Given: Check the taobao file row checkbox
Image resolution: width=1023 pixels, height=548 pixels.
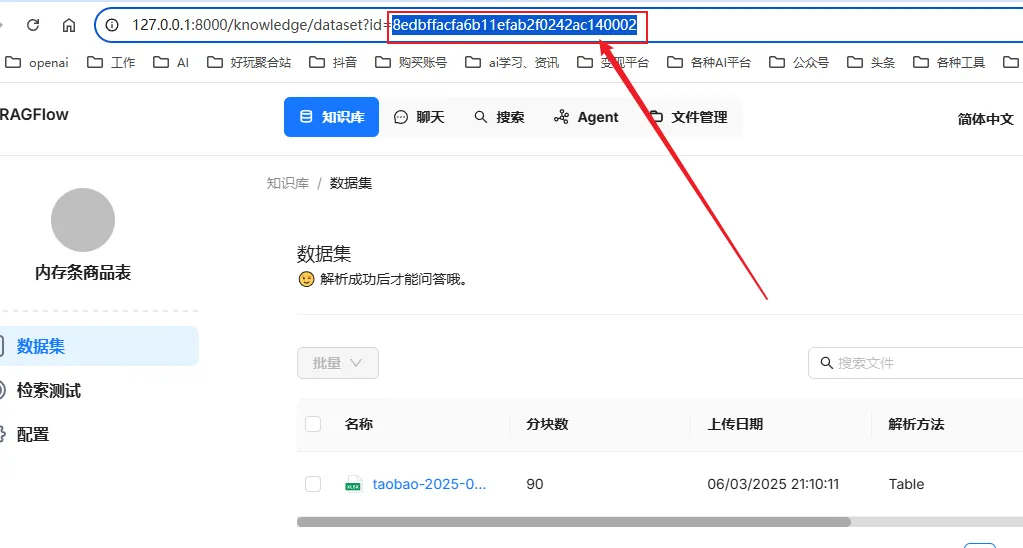Looking at the screenshot, I should [x=313, y=484].
